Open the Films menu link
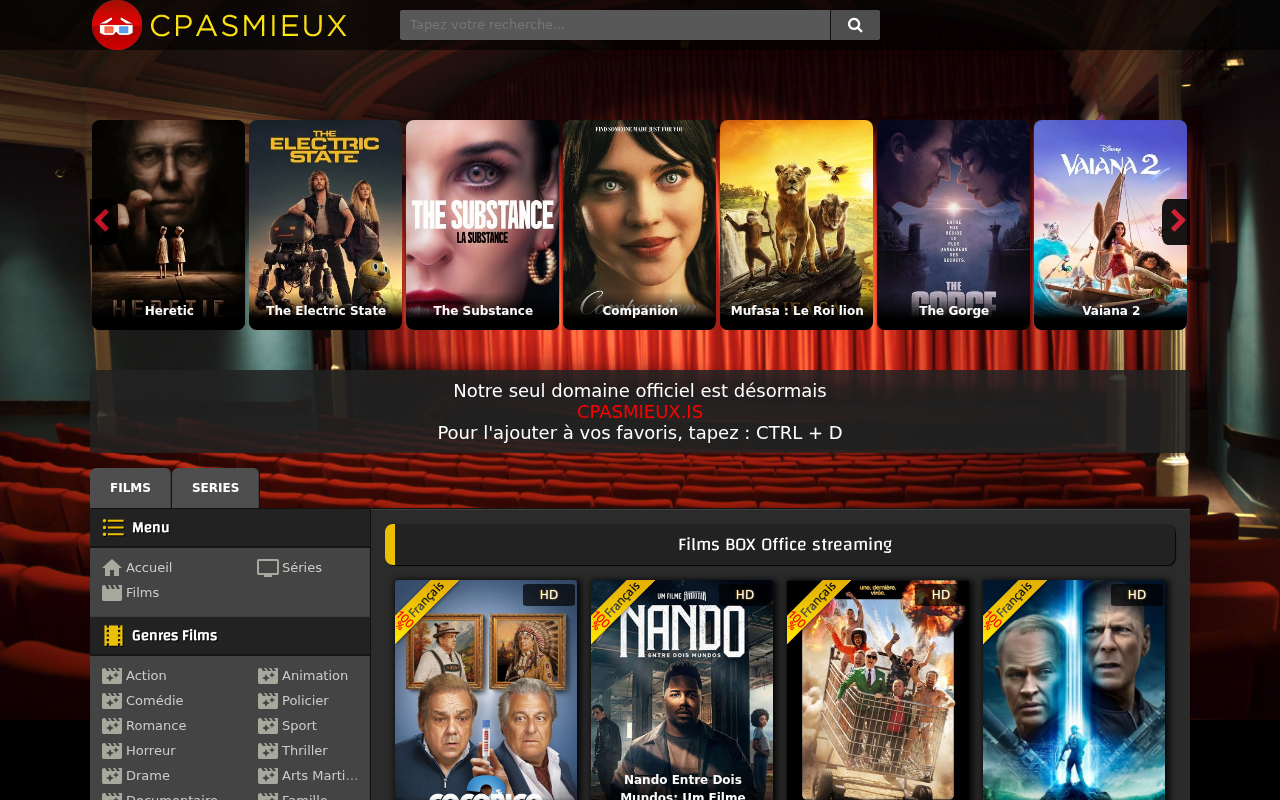 143,593
